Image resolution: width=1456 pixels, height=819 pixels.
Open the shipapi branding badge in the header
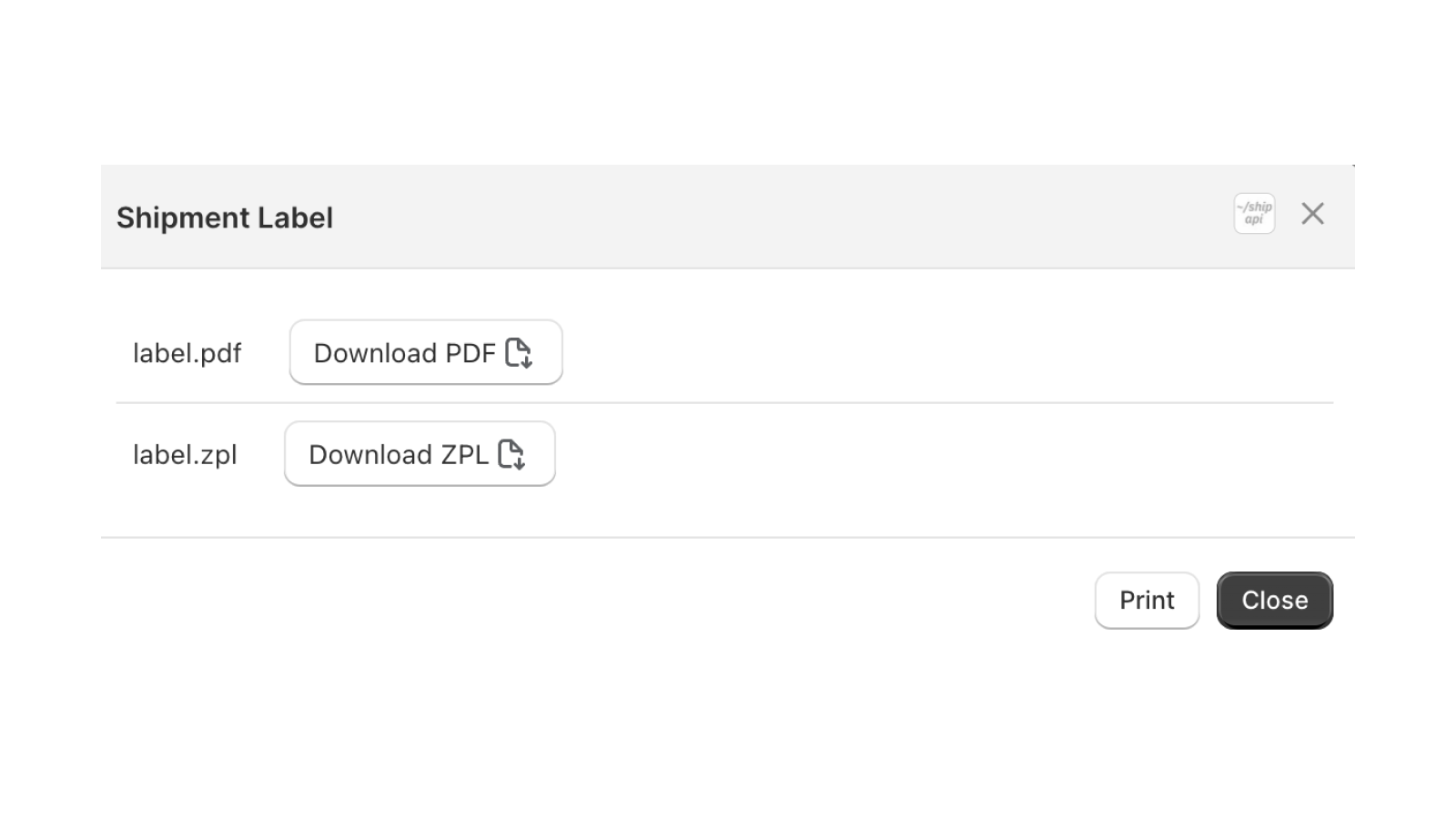1252,213
